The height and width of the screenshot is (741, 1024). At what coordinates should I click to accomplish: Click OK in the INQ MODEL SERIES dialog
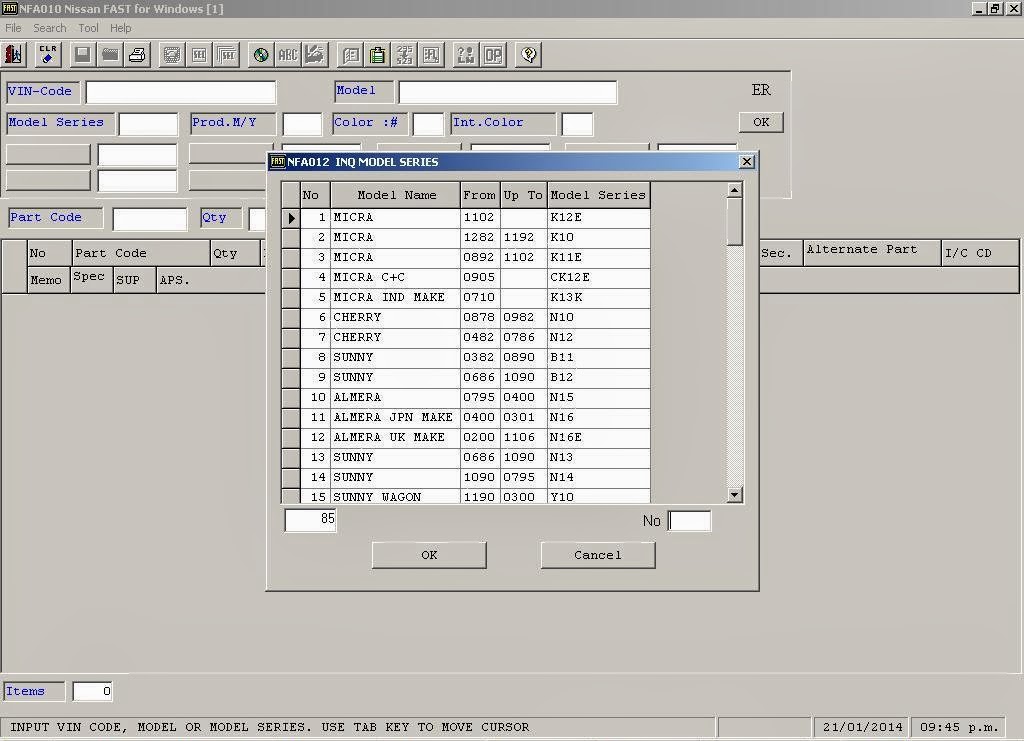click(429, 555)
